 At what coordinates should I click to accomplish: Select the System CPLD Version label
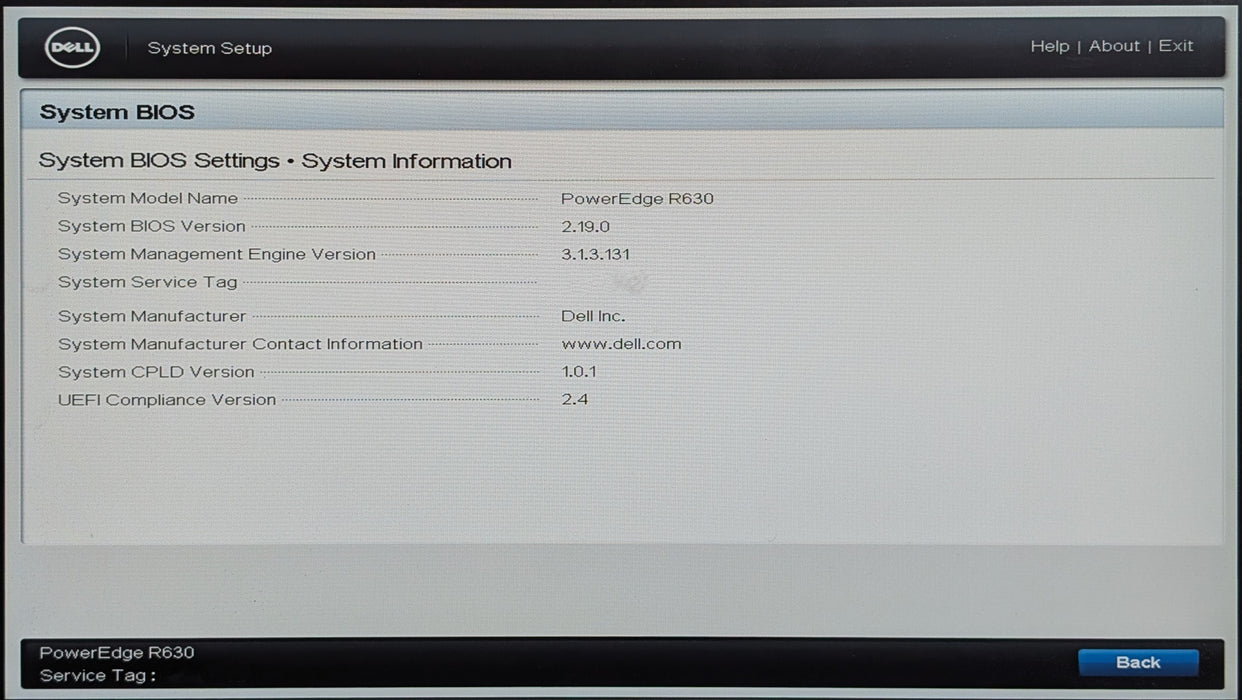[x=156, y=372]
